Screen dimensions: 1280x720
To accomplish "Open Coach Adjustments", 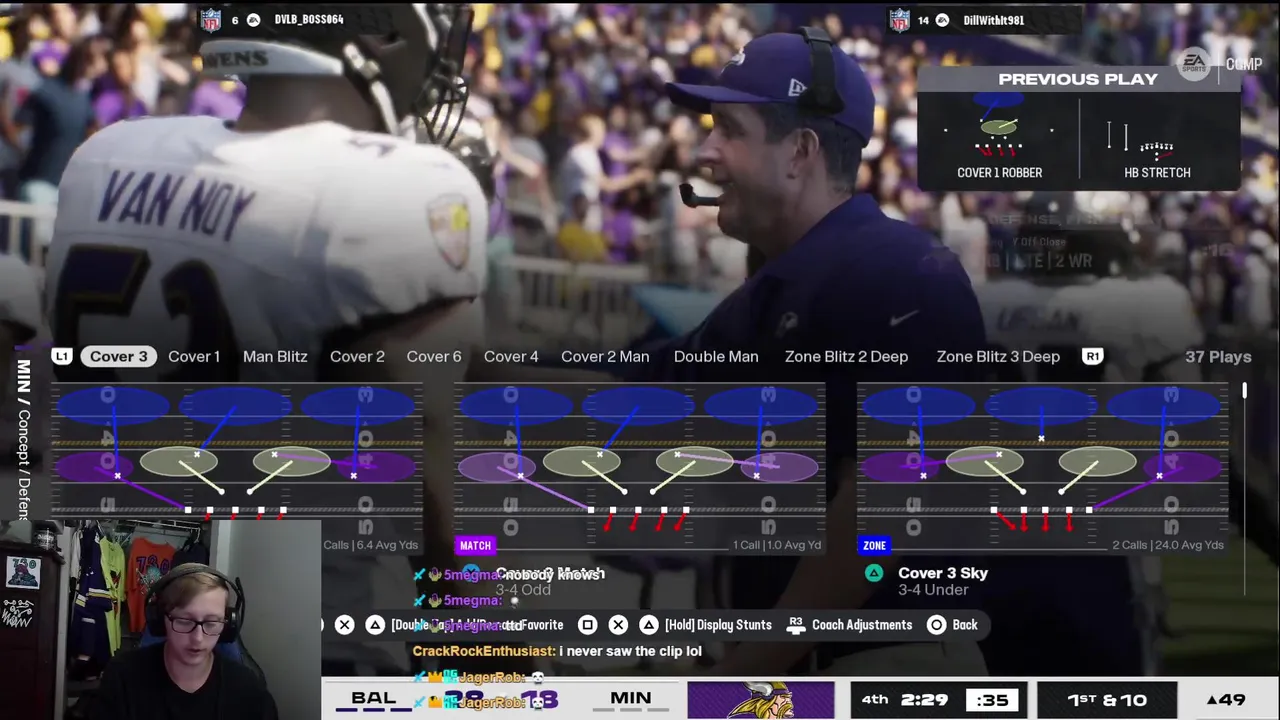I will coord(862,624).
